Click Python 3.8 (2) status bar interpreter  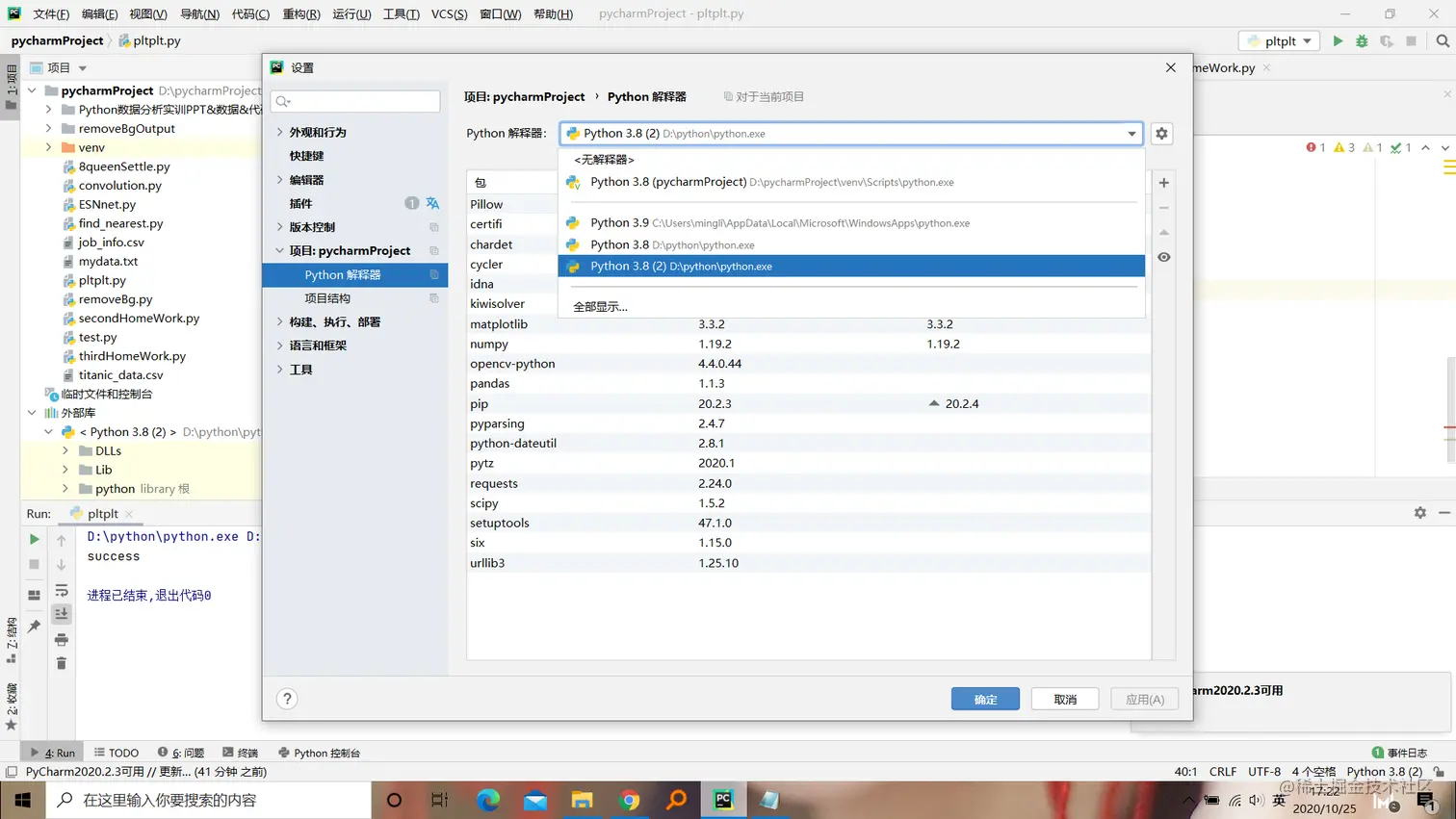(1384, 772)
